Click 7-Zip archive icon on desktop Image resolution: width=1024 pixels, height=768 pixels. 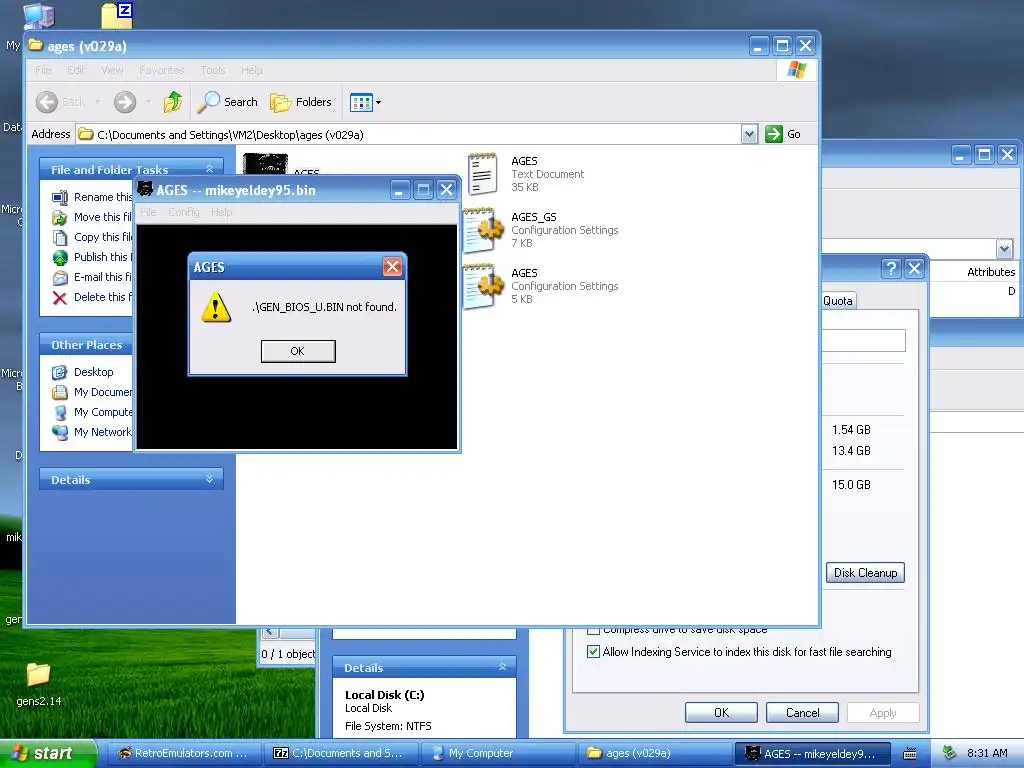(x=118, y=14)
